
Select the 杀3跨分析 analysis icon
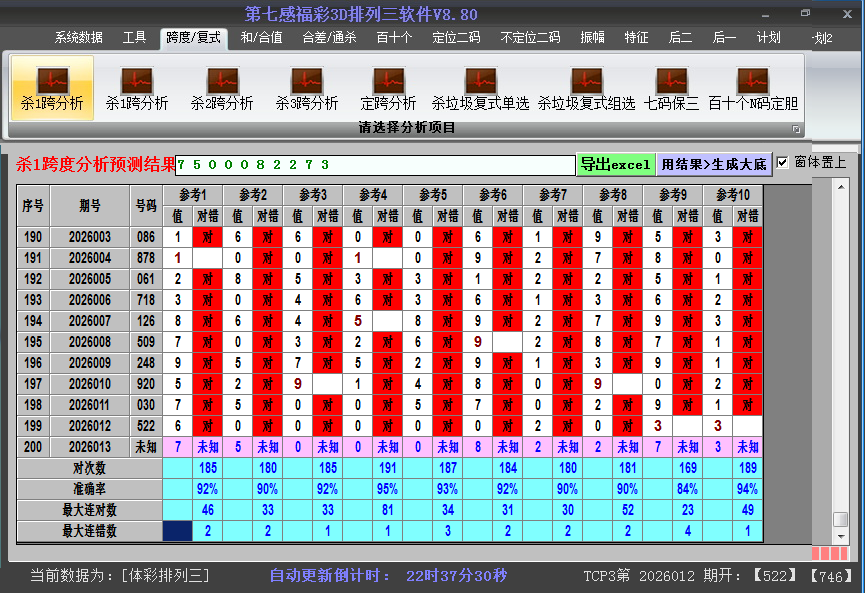306,88
